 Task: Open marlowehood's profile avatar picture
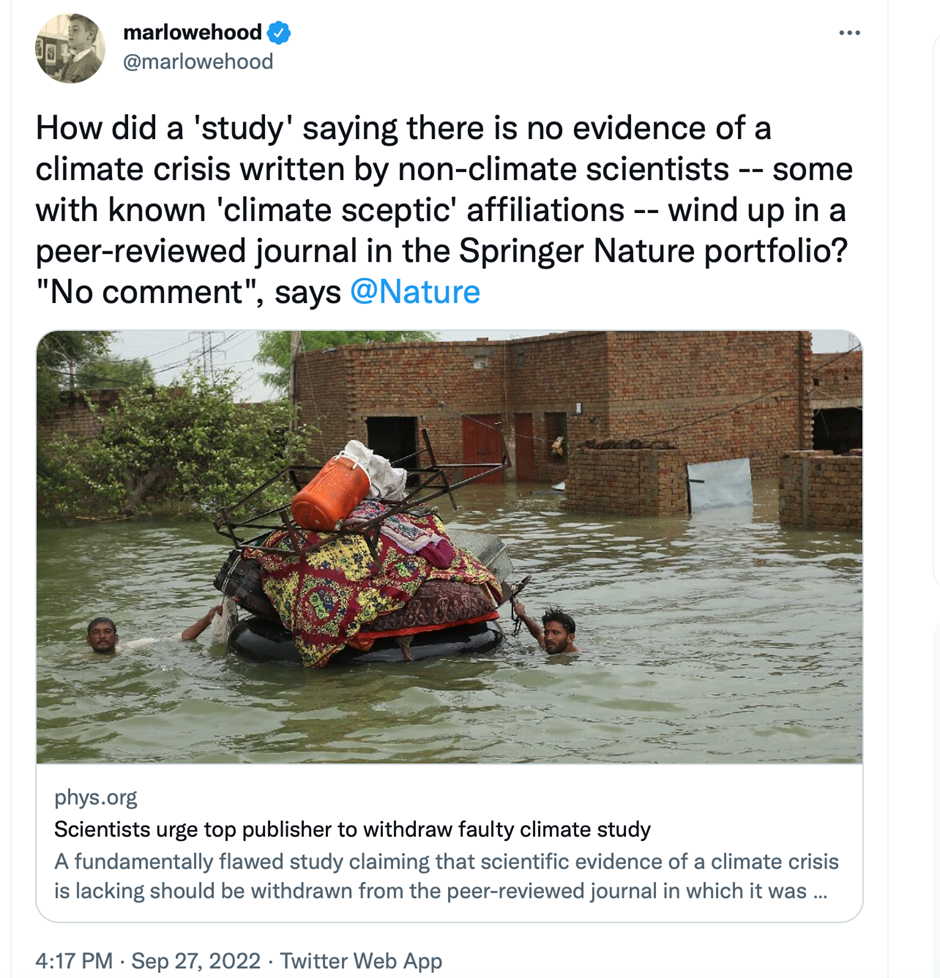[x=70, y=48]
